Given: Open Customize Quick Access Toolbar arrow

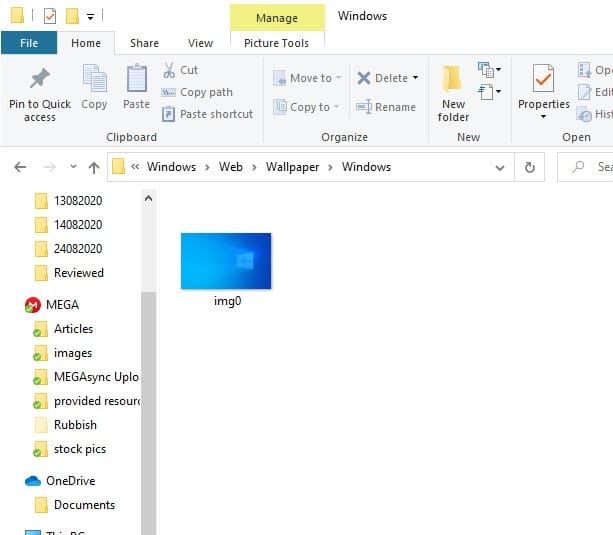Looking at the screenshot, I should [x=90, y=17].
